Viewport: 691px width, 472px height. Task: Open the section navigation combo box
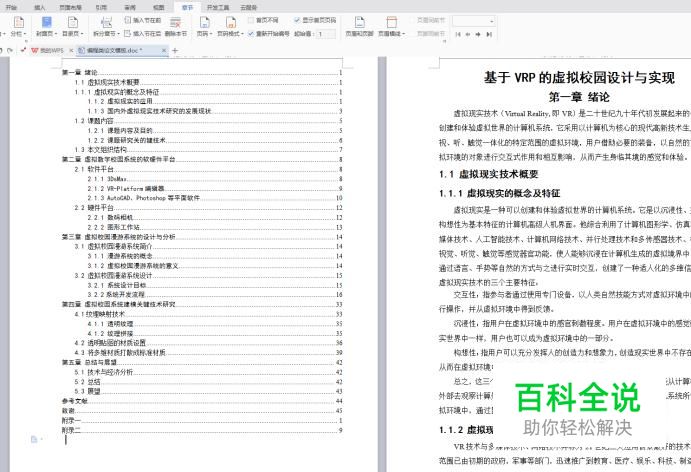tap(474, 21)
